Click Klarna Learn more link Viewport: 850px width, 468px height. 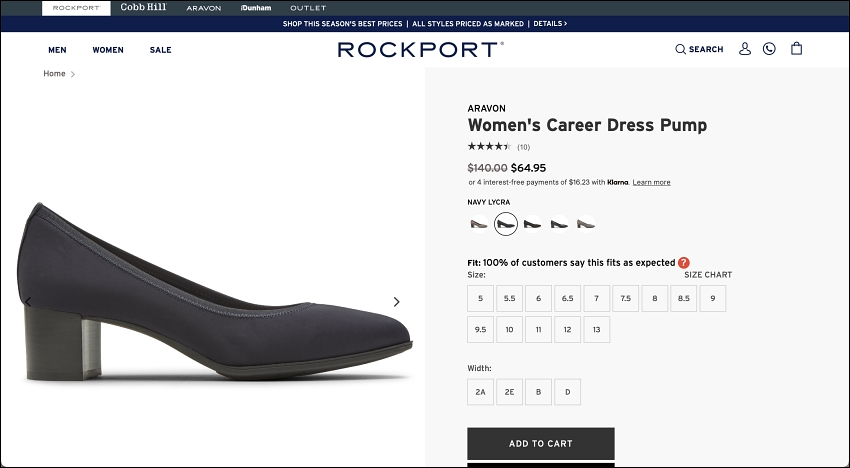pyautogui.click(x=651, y=182)
